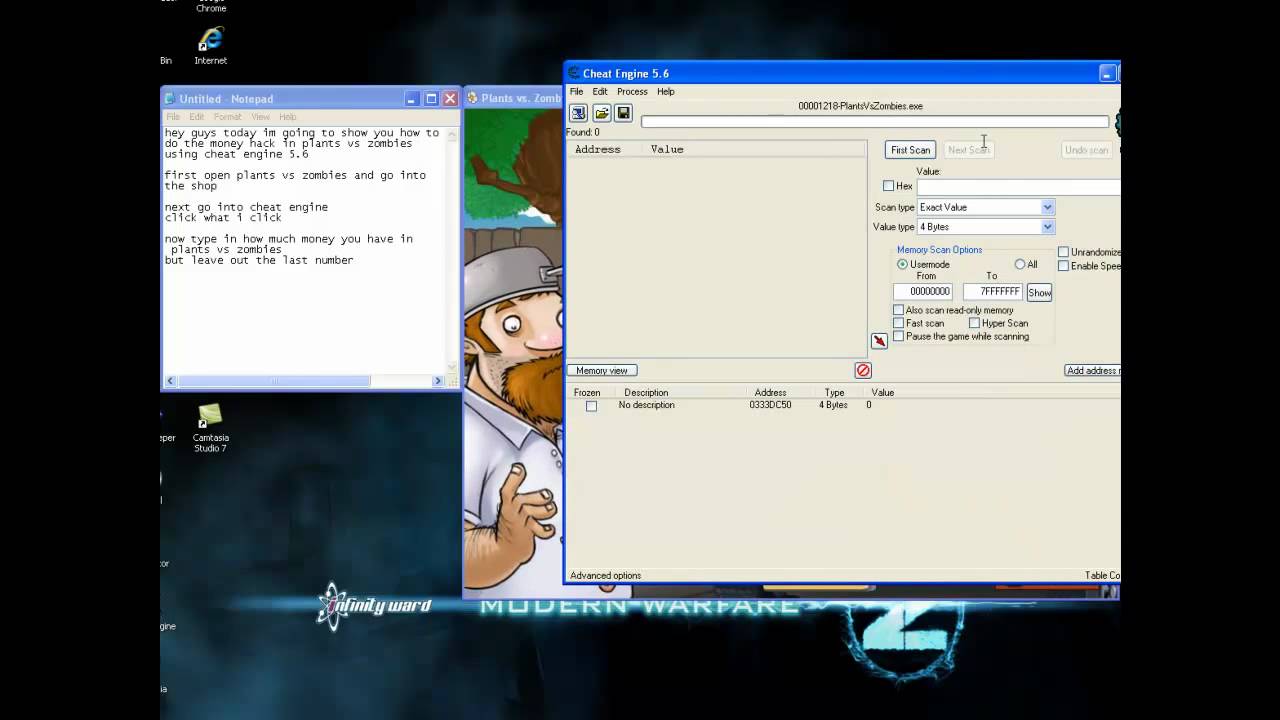The width and height of the screenshot is (1280, 720).
Task: Open the Edit menu in Cheat Engine
Action: coord(600,91)
